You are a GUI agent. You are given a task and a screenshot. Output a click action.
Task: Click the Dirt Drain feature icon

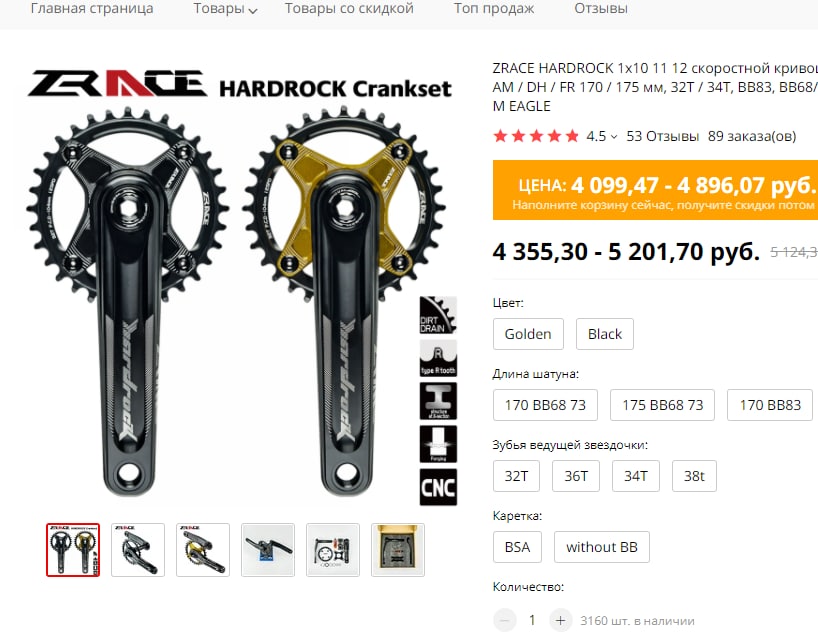[x=438, y=315]
